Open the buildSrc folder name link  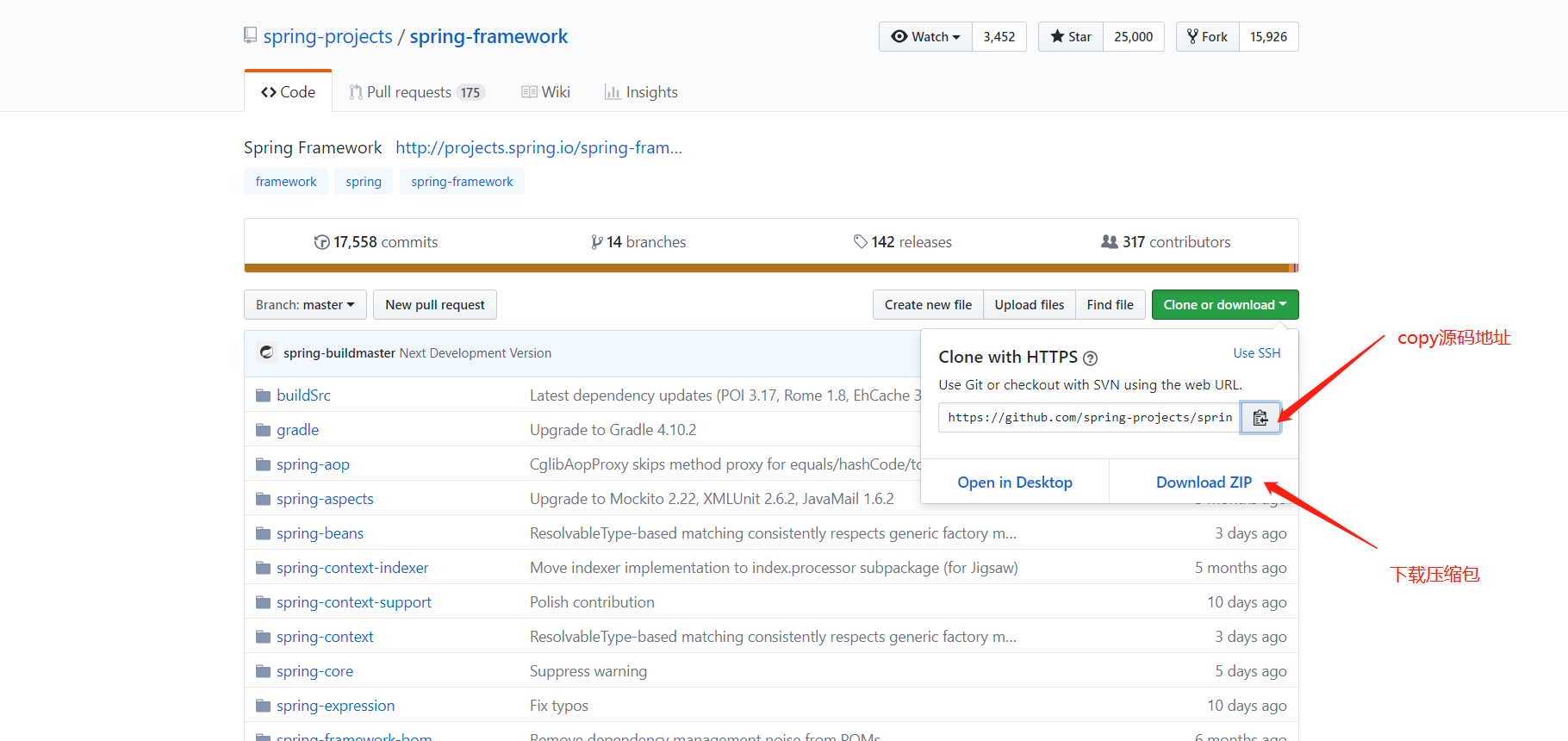pyautogui.click(x=303, y=395)
